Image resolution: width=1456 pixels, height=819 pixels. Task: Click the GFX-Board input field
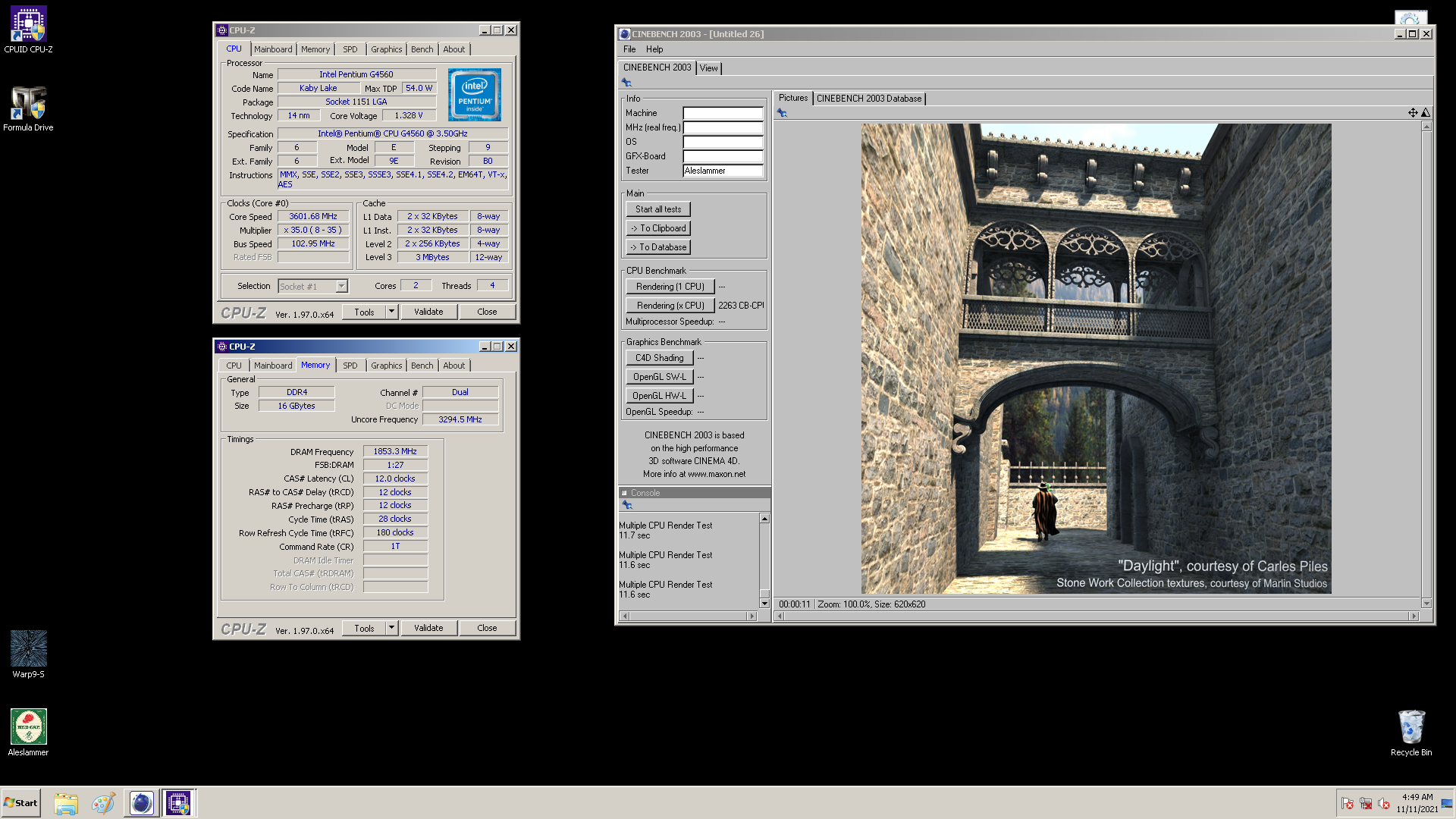click(x=723, y=156)
